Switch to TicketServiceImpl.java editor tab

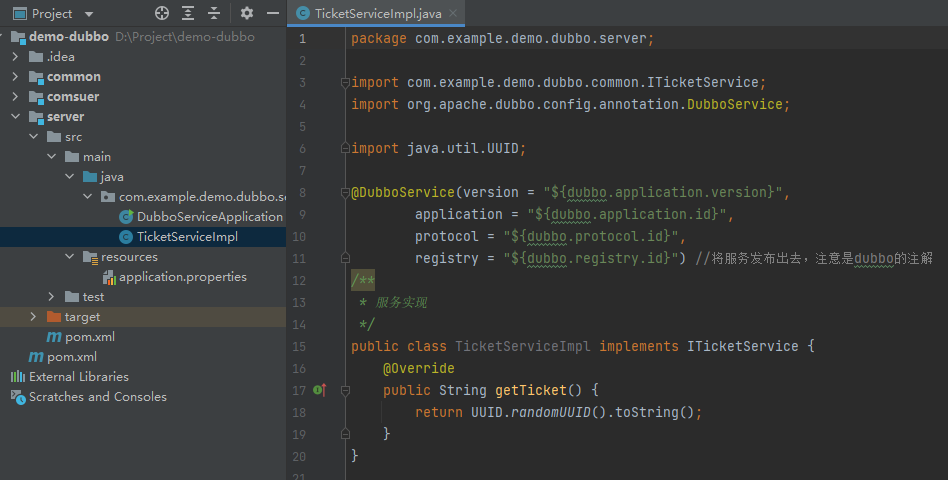[x=378, y=14]
